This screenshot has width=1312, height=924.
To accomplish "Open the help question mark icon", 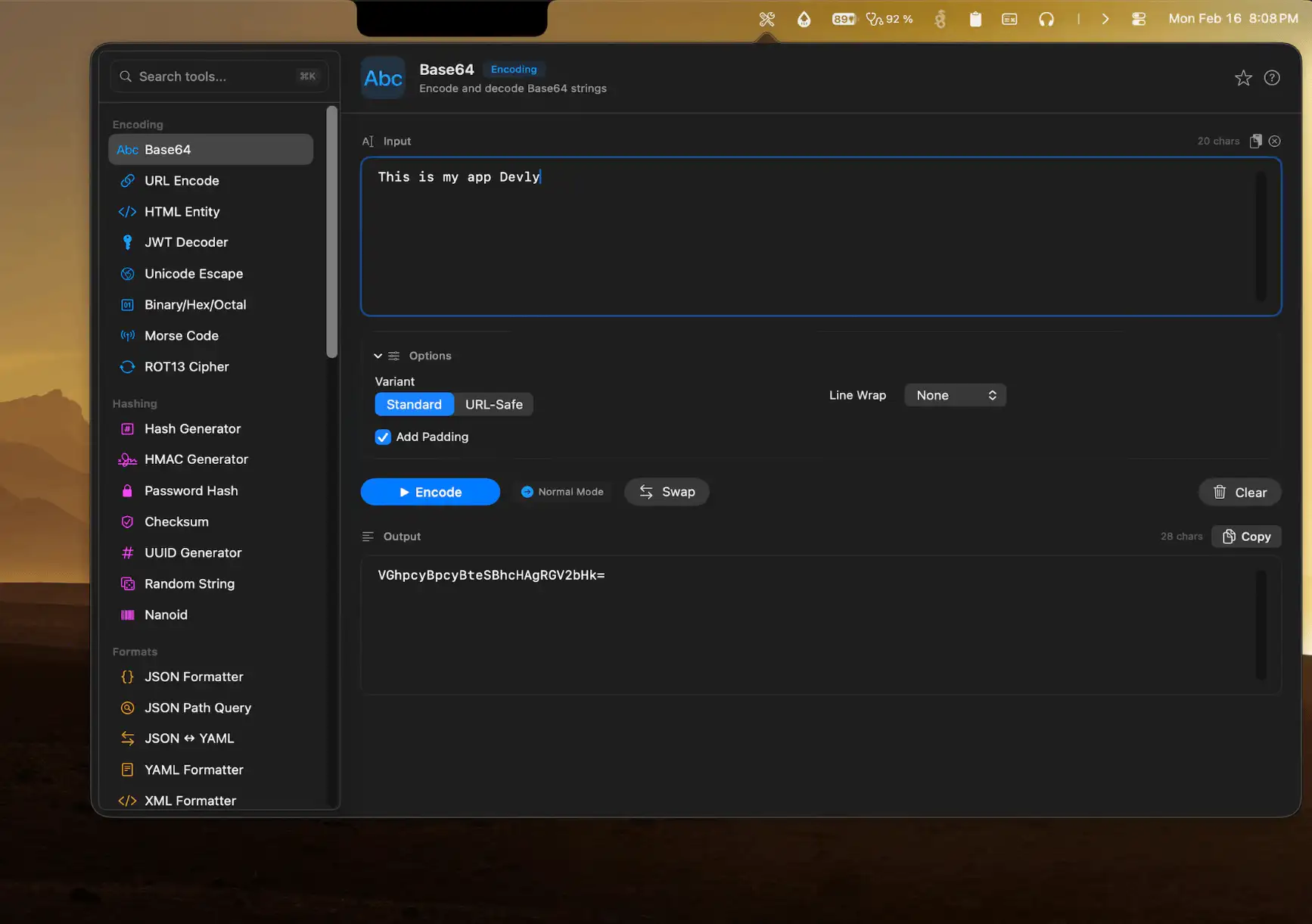I will tap(1272, 78).
